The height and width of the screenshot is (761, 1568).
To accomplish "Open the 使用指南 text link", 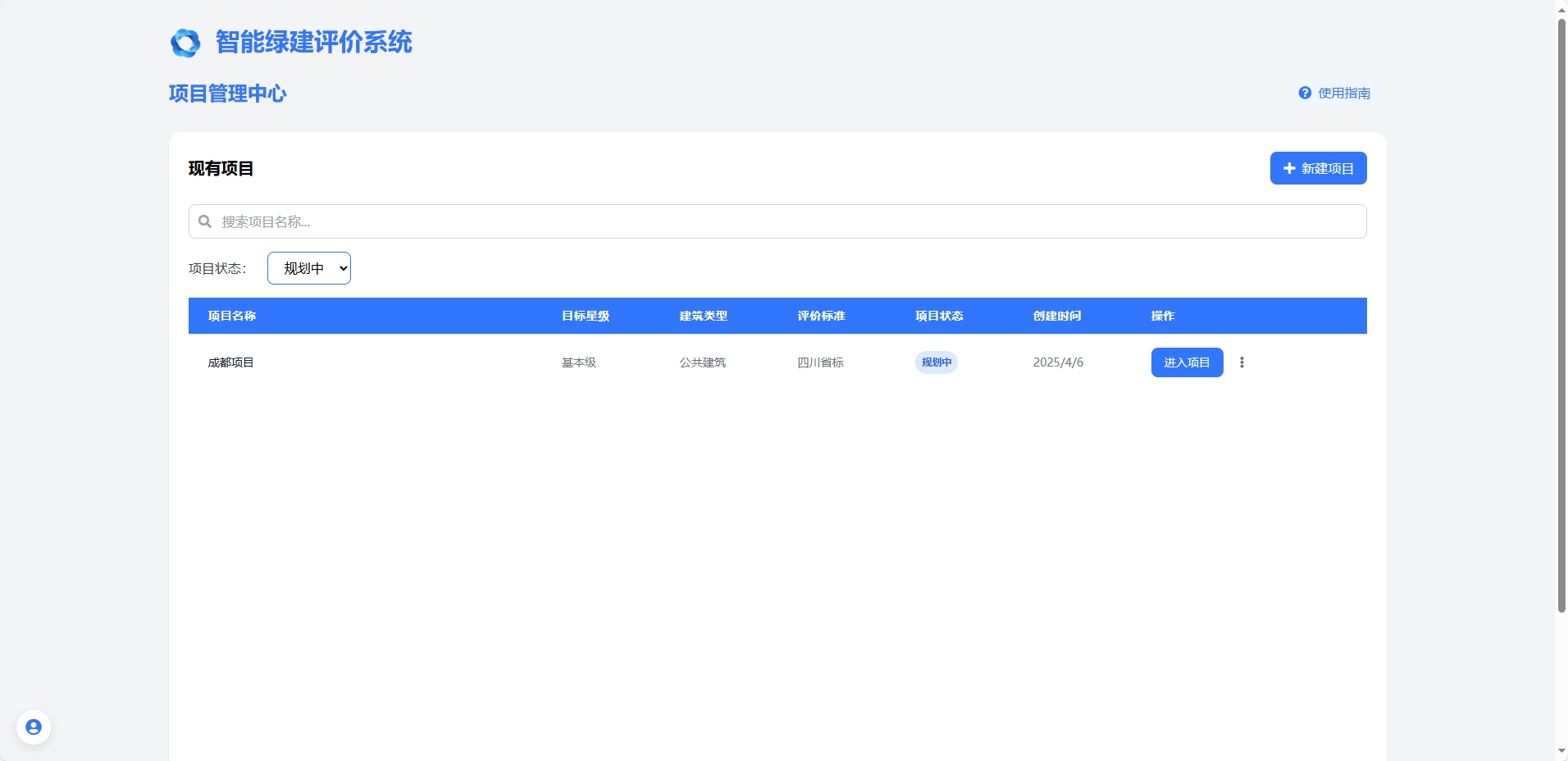I will click(1344, 93).
